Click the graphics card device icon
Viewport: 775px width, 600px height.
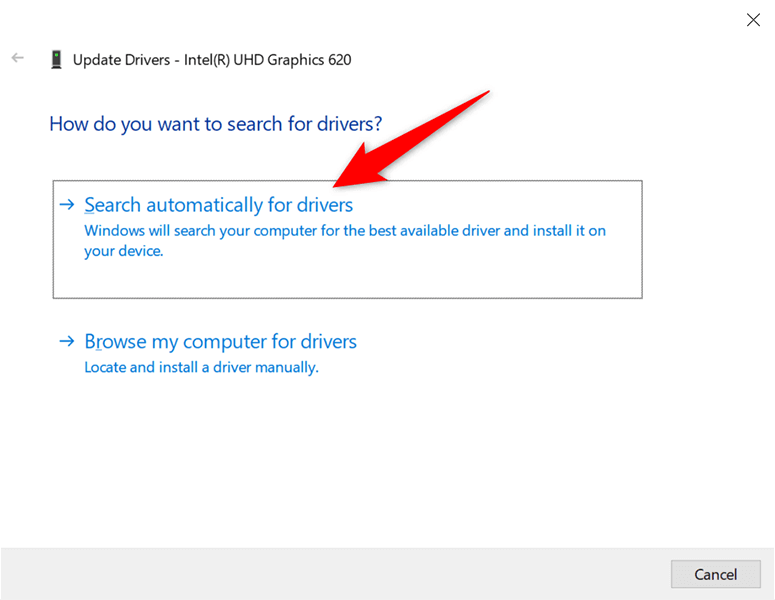56,60
